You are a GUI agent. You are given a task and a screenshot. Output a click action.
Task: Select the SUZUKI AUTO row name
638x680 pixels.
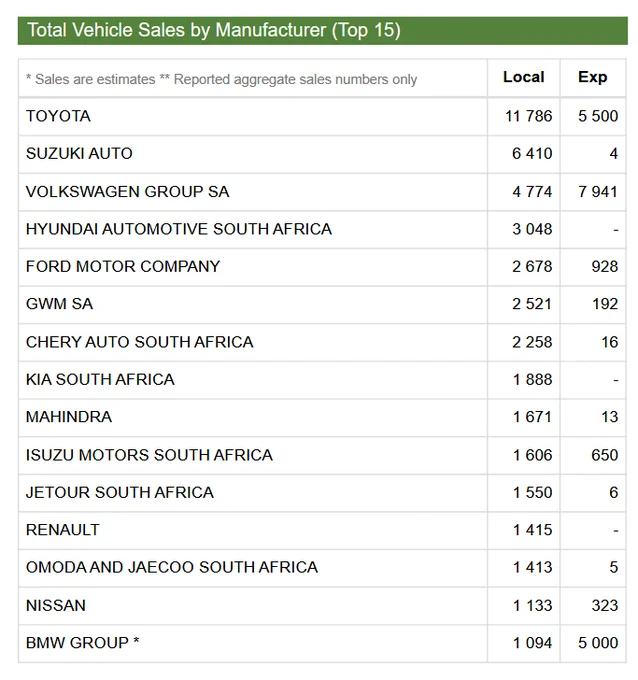coord(79,154)
